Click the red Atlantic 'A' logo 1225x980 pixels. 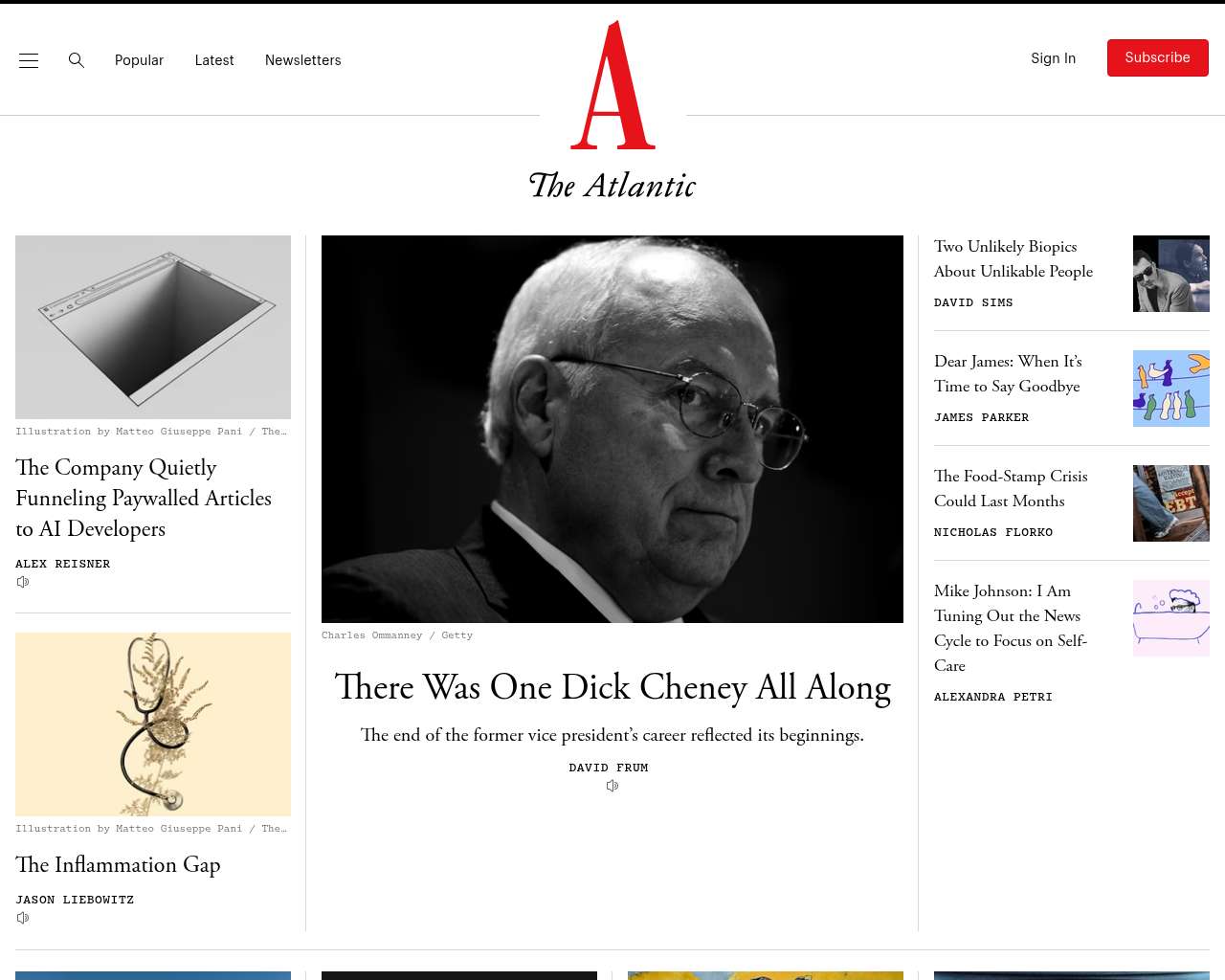612,85
